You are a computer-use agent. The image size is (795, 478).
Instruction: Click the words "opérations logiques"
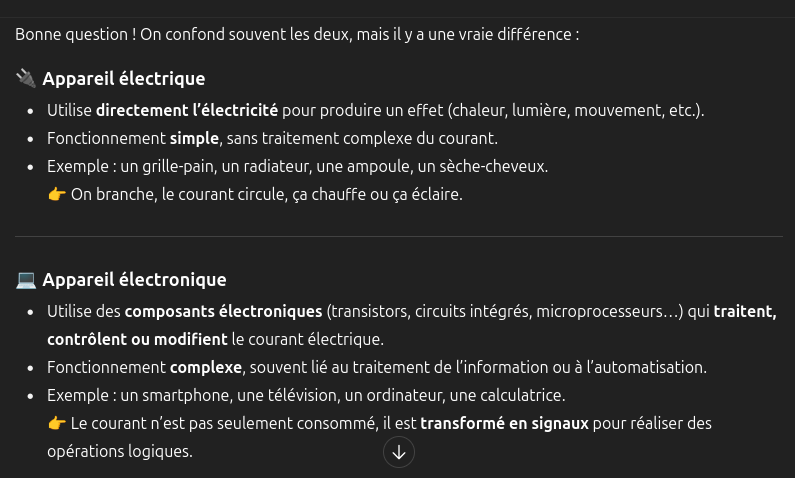(x=119, y=451)
